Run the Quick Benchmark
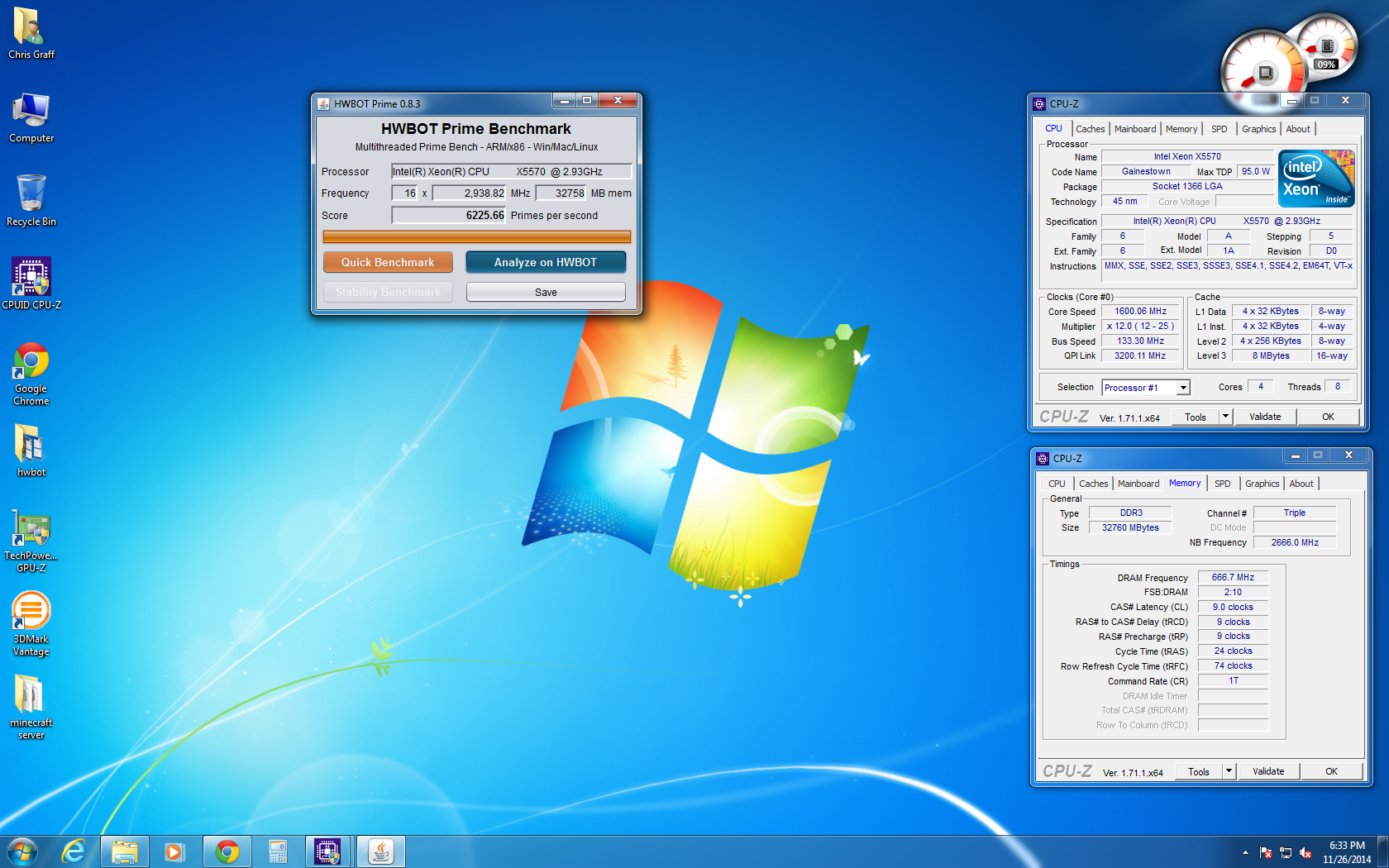 (388, 262)
